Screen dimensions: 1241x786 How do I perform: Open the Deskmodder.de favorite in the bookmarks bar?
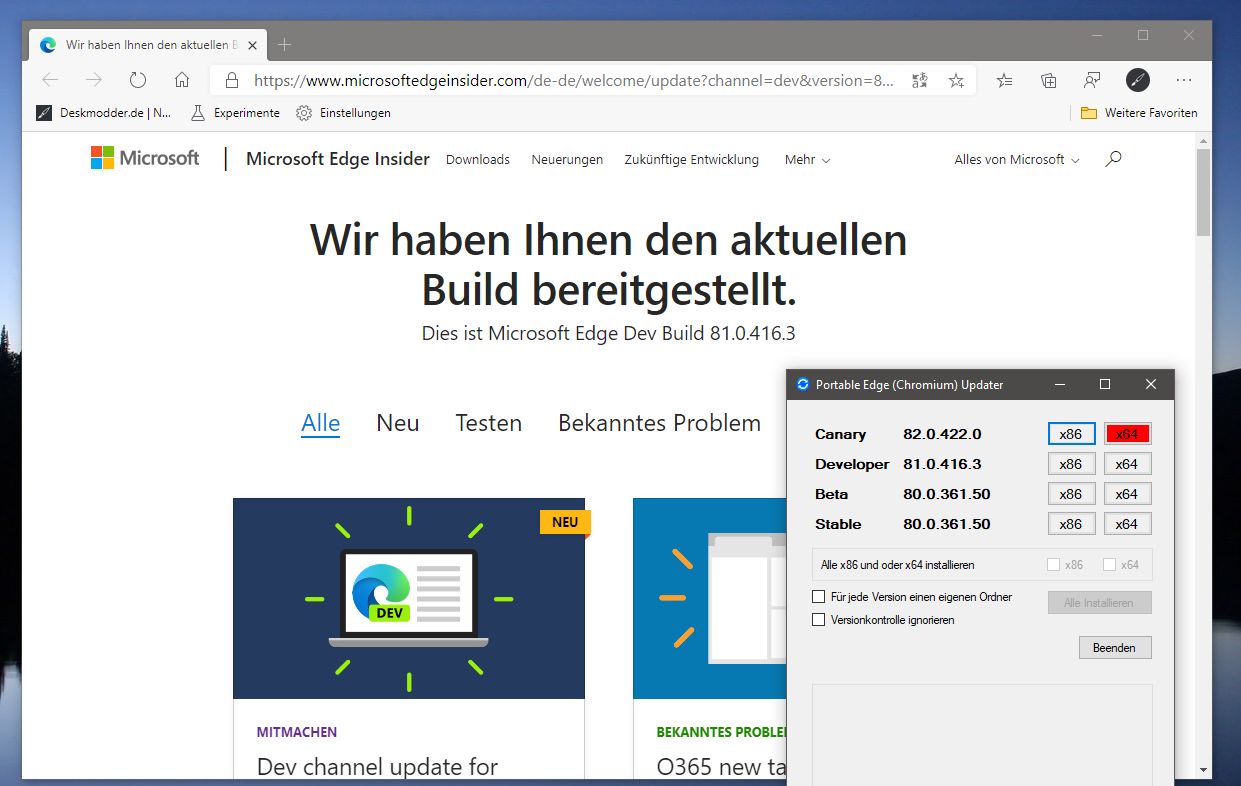(104, 113)
